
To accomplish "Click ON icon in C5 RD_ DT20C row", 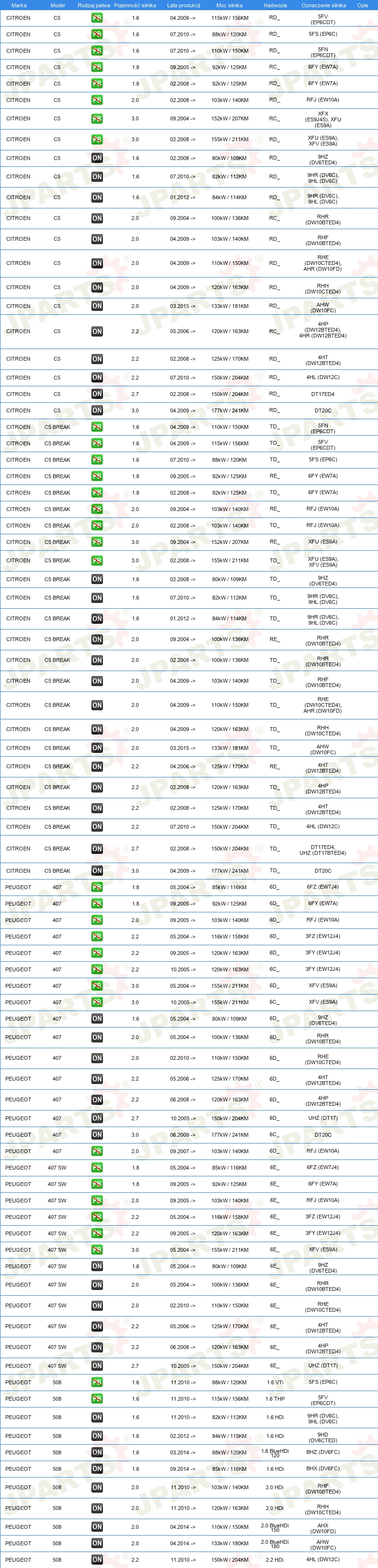I will [x=97, y=411].
